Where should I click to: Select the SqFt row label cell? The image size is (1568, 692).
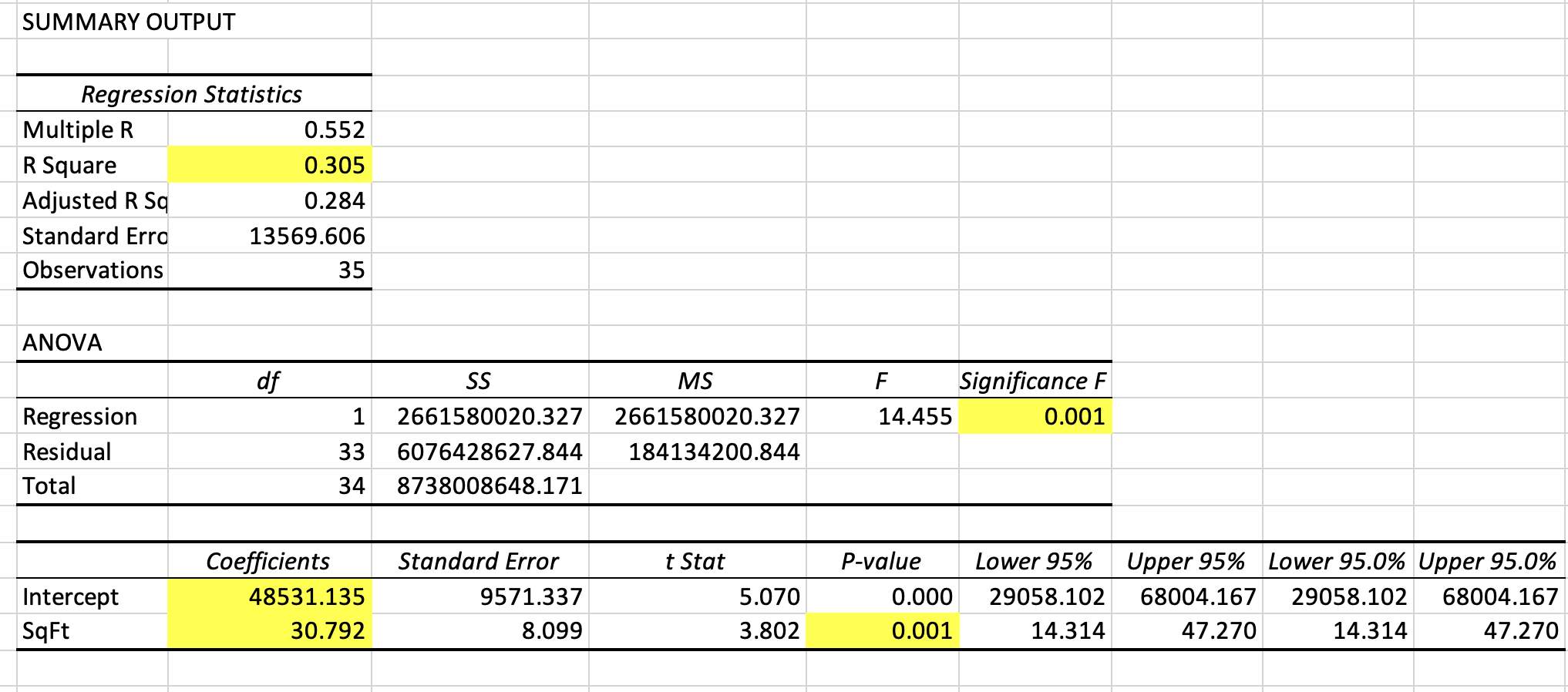click(93, 631)
